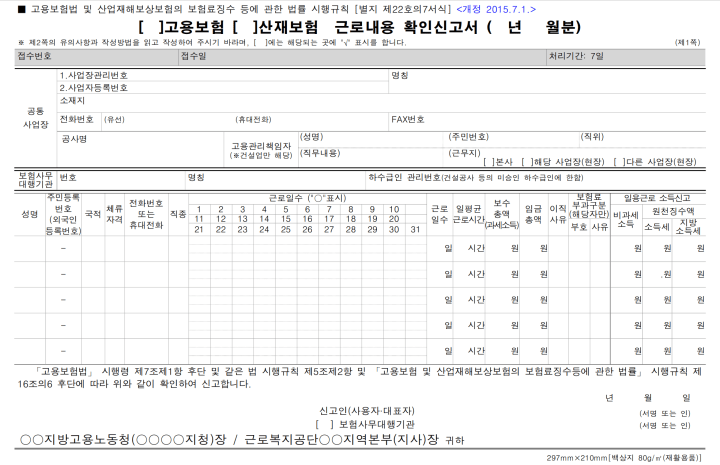Image resolution: width=720 pixels, height=465 pixels.
Task: Click the 년 월 일 date line
Action: (648, 398)
